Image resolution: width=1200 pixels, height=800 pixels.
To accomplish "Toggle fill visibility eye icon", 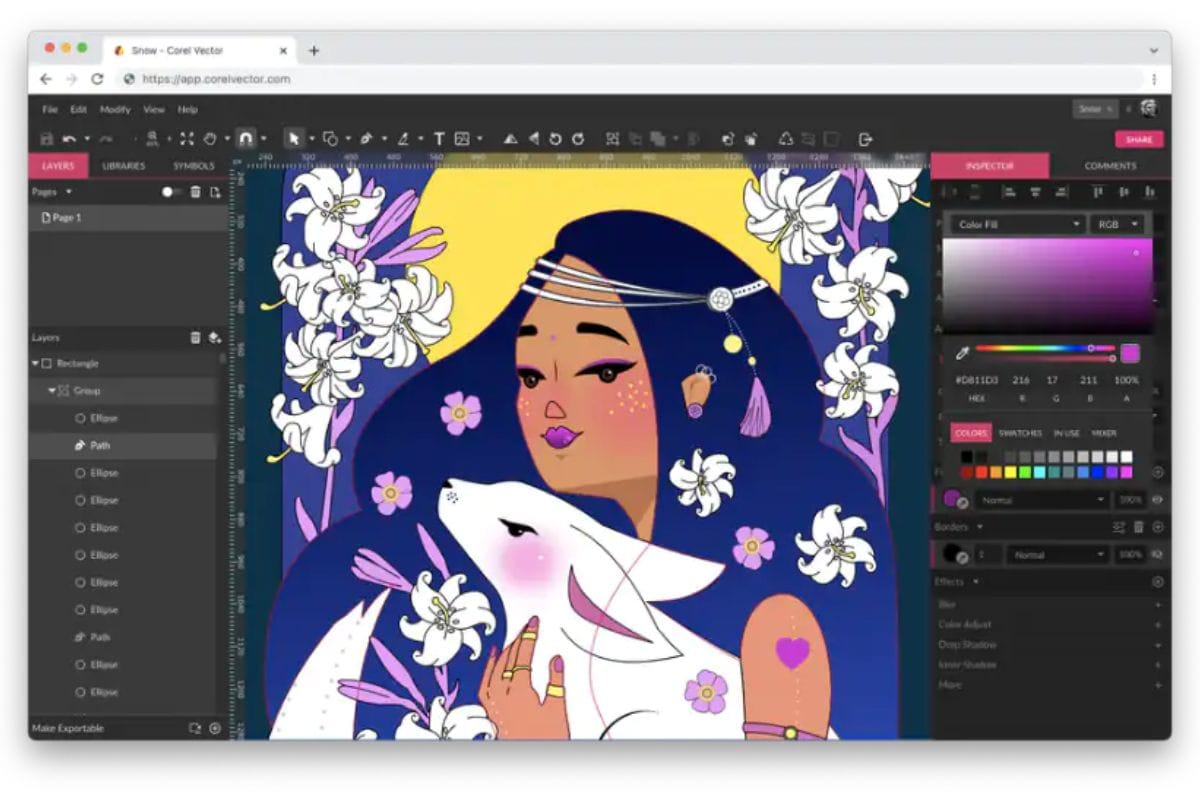I will coord(1158,499).
